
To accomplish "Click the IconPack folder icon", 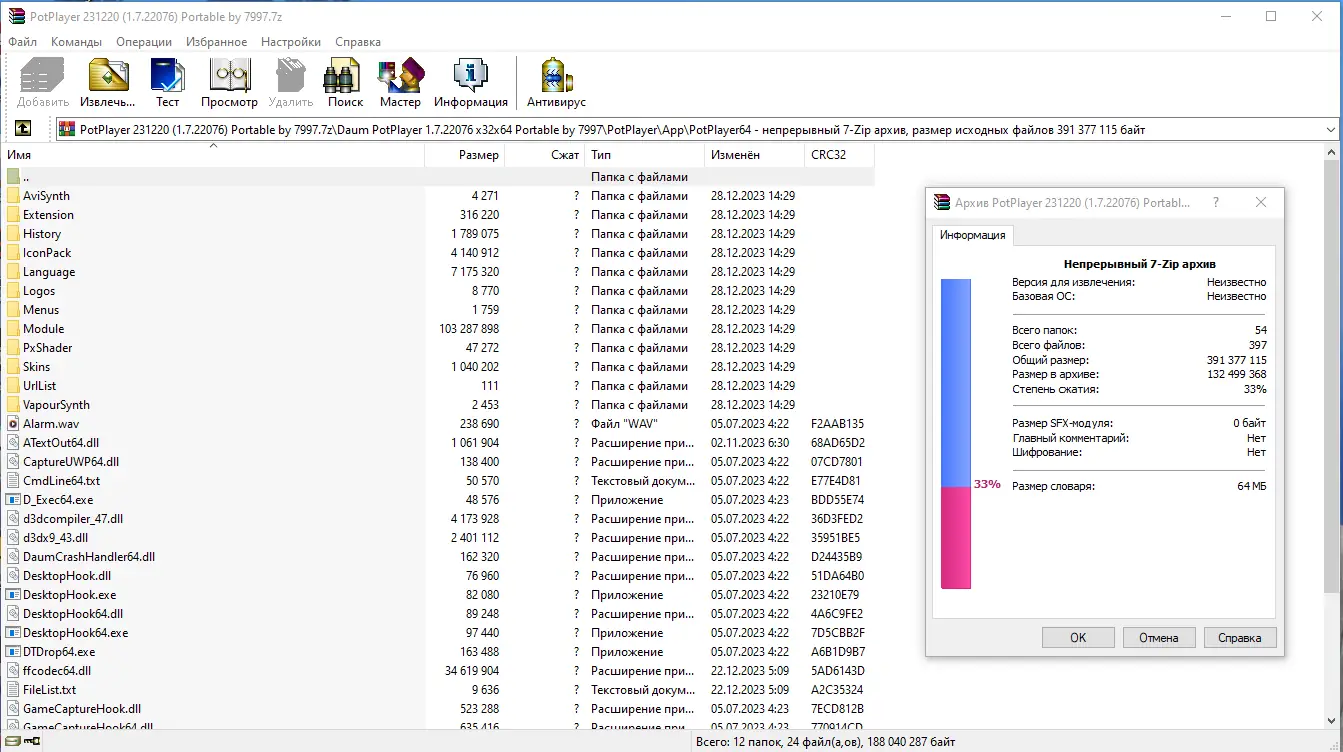I will click(x=13, y=253).
